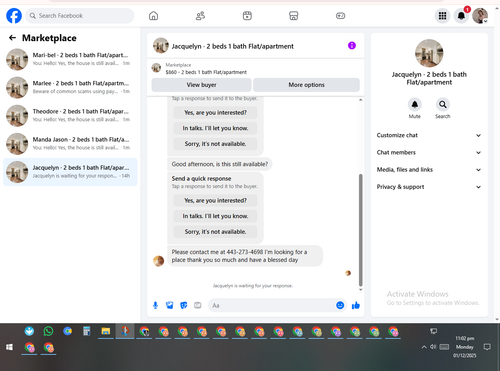Click the View buyer button

tap(201, 85)
